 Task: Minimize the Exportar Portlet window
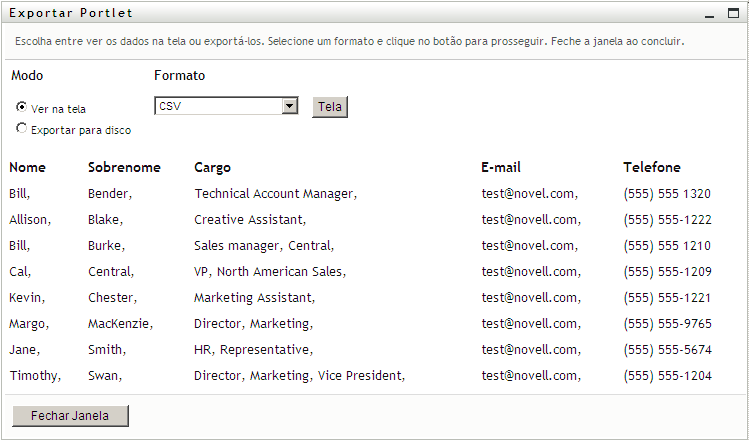click(709, 14)
